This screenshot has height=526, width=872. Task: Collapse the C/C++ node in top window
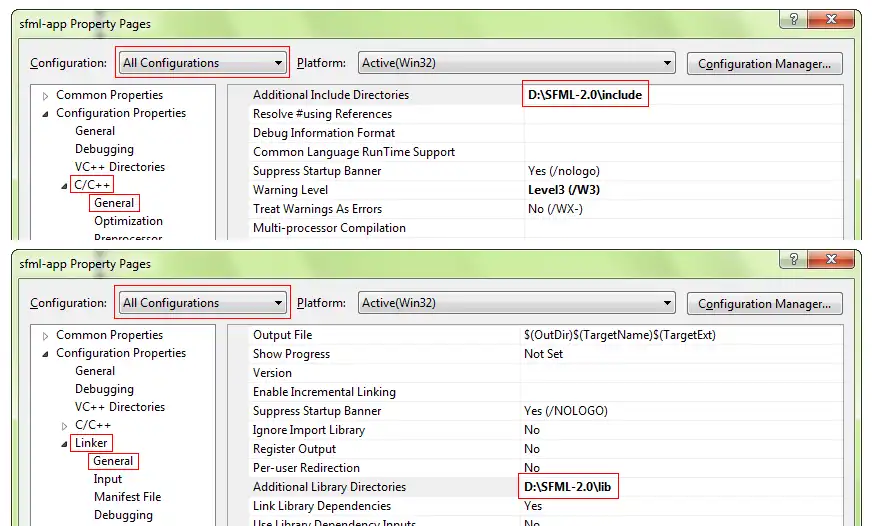click(x=65, y=186)
